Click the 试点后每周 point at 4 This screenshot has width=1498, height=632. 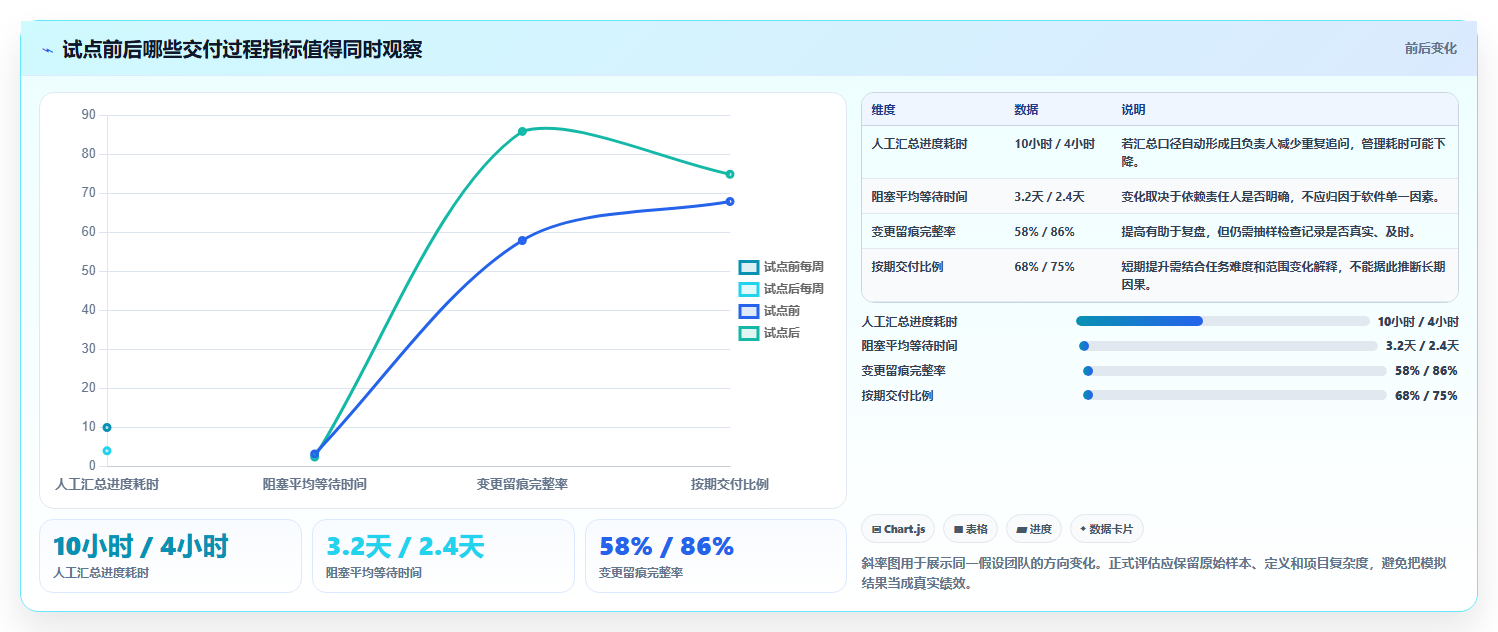(x=107, y=451)
